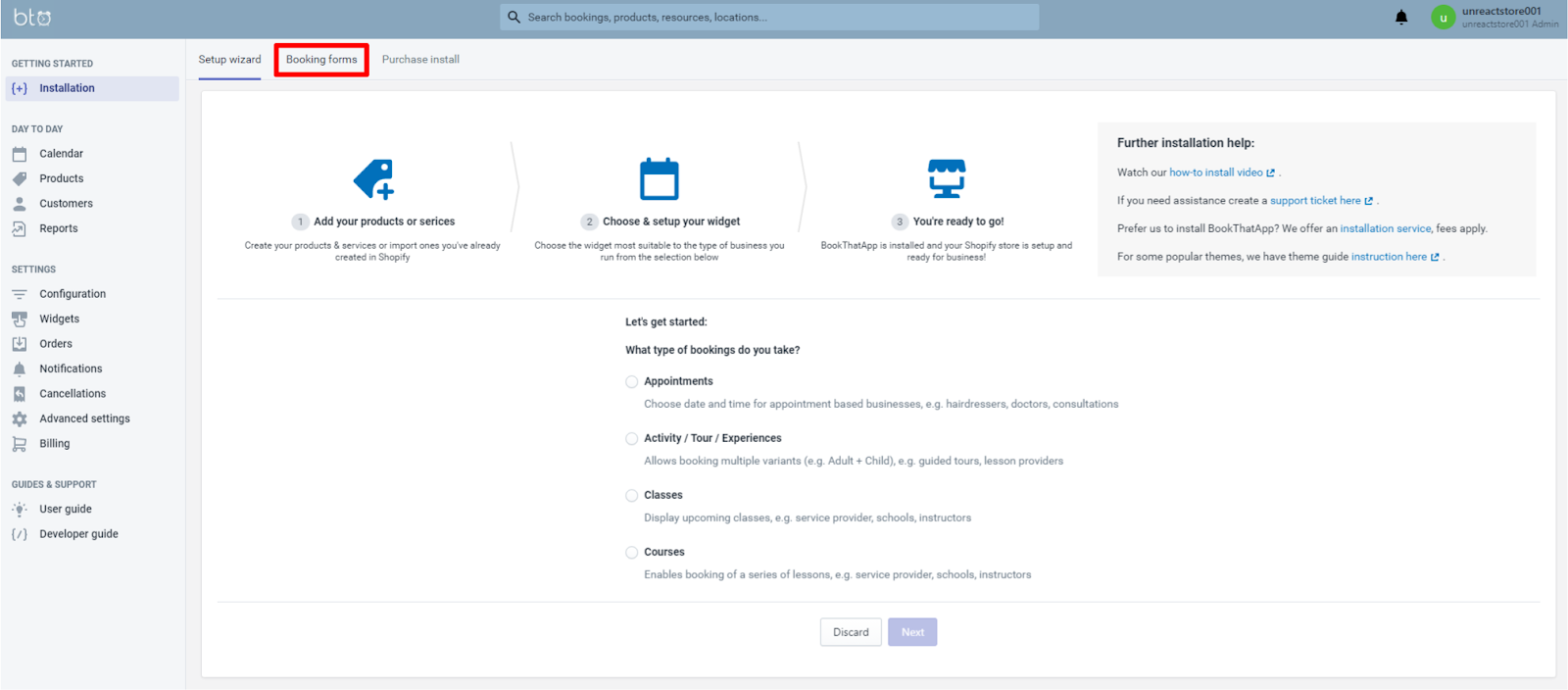Click the Billing cart icon
1568x690 pixels.
(x=20, y=444)
